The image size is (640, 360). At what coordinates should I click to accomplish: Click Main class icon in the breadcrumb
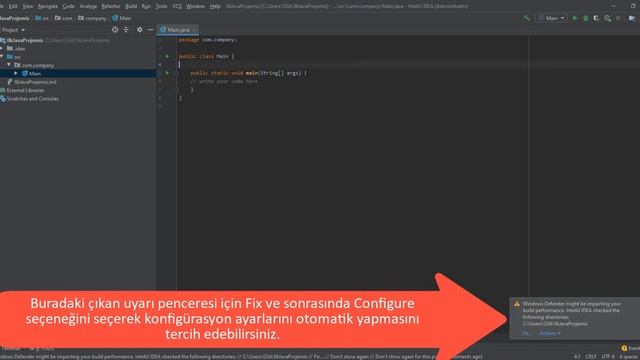point(115,18)
